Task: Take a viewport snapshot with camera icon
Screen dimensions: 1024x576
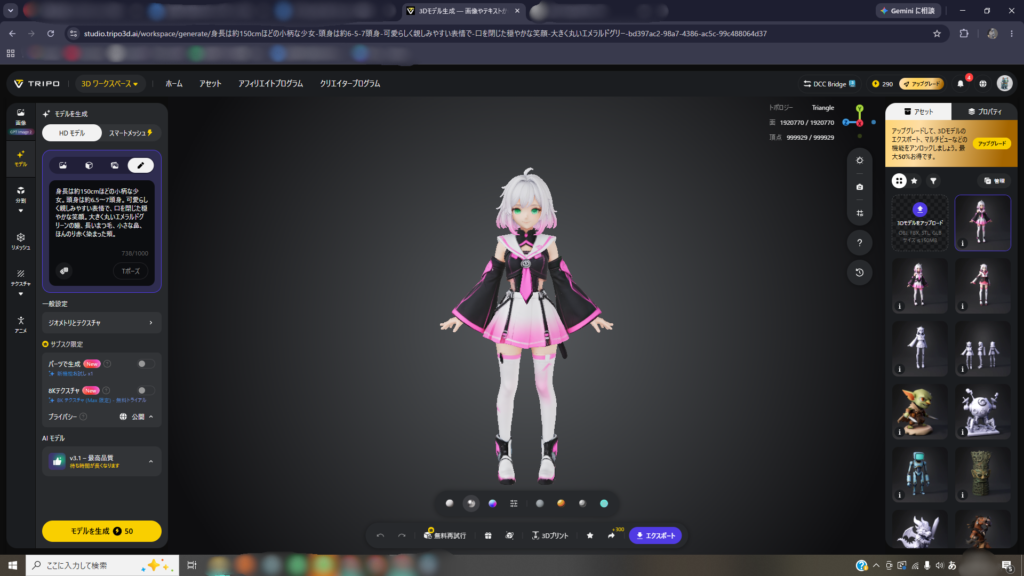Action: 859,187
